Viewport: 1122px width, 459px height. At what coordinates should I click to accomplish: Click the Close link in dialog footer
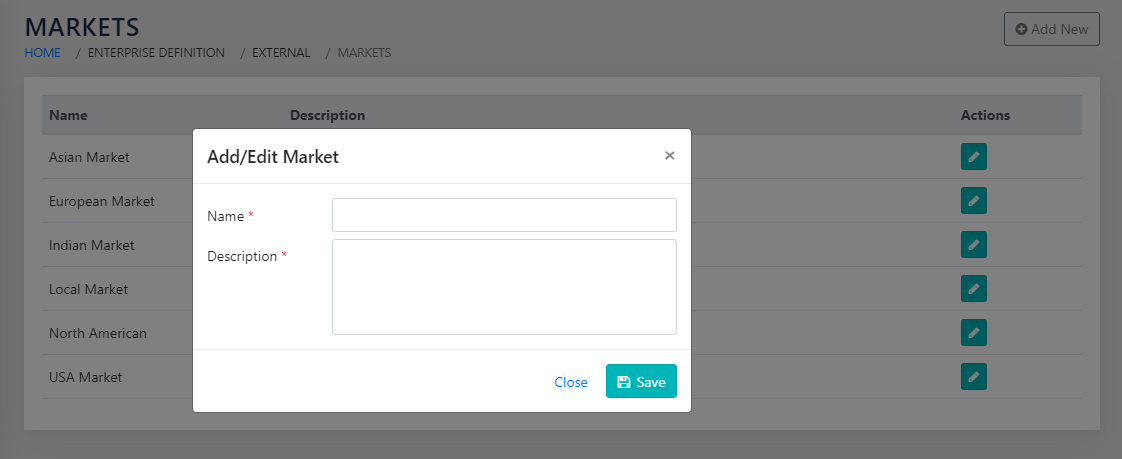click(571, 382)
